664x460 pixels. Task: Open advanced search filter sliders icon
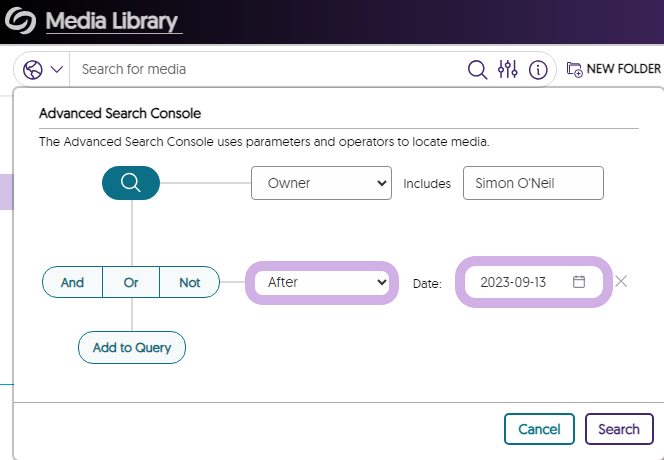pos(508,70)
